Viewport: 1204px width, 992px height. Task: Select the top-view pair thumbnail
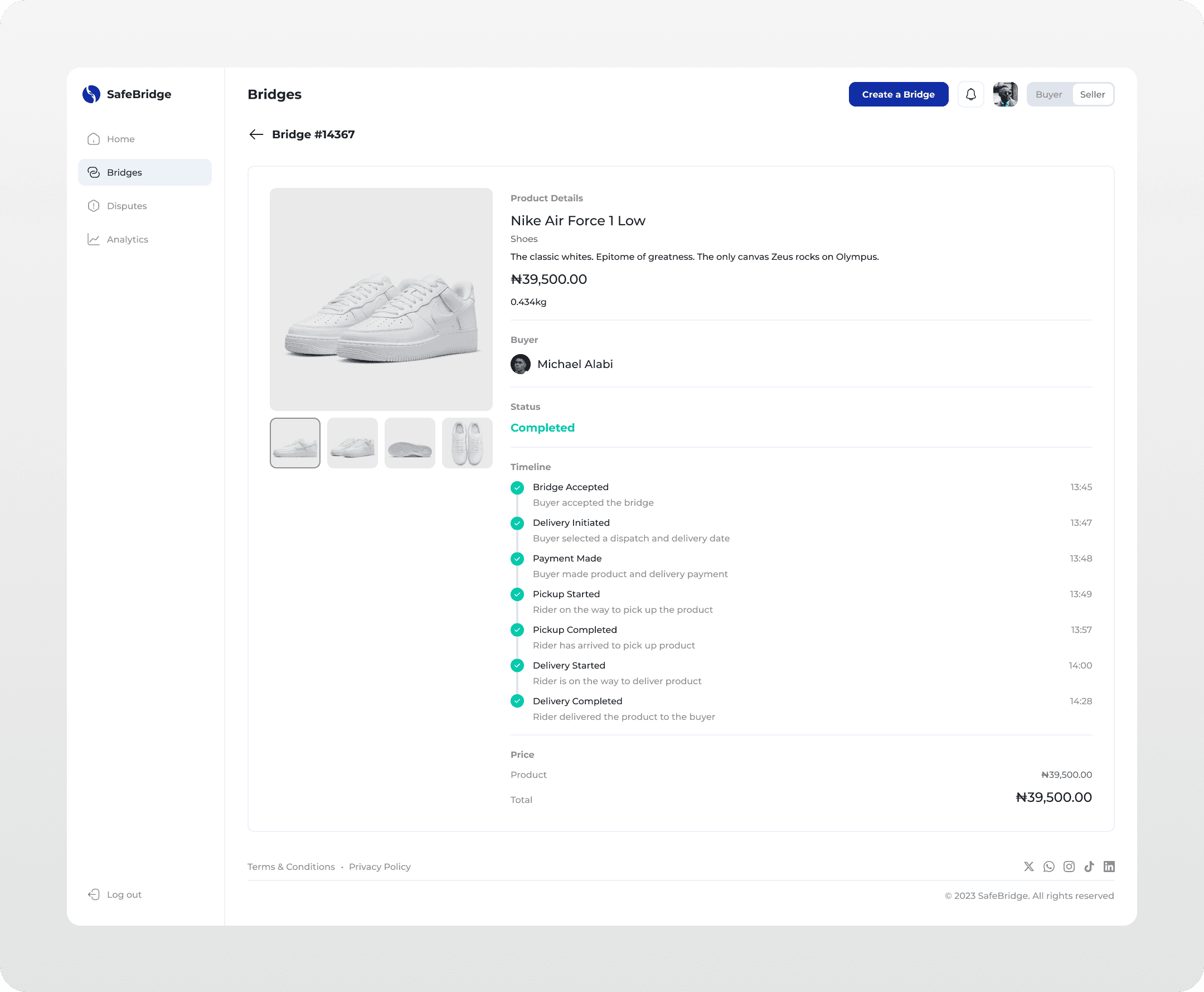[x=467, y=443]
